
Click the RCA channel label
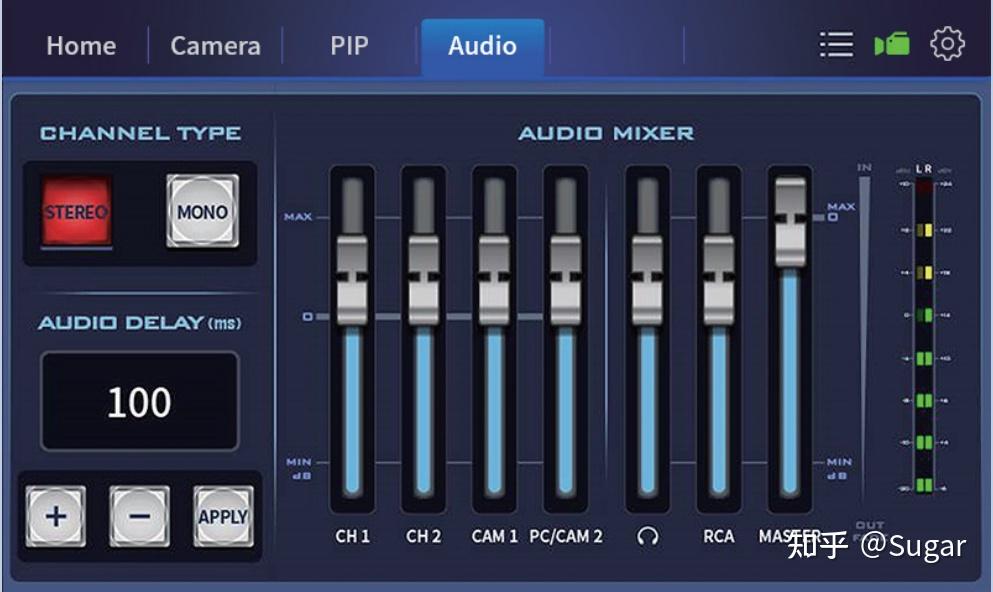(x=719, y=536)
